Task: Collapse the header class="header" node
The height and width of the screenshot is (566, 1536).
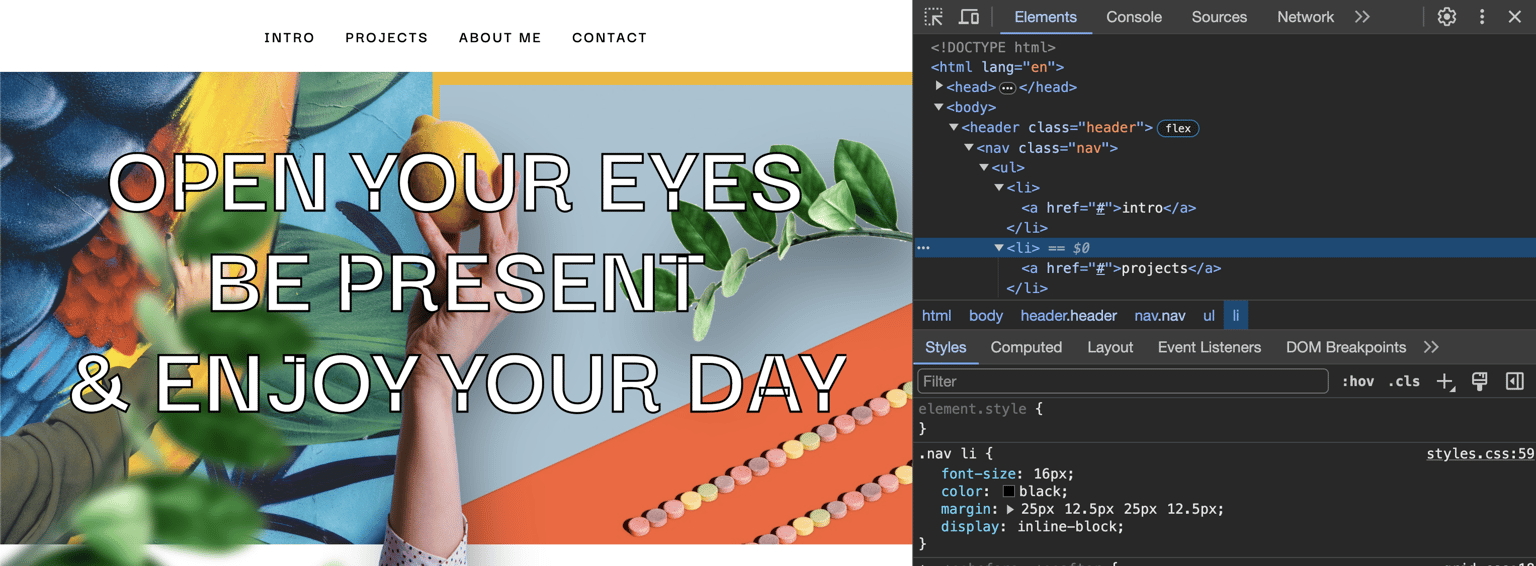Action: [x=954, y=127]
